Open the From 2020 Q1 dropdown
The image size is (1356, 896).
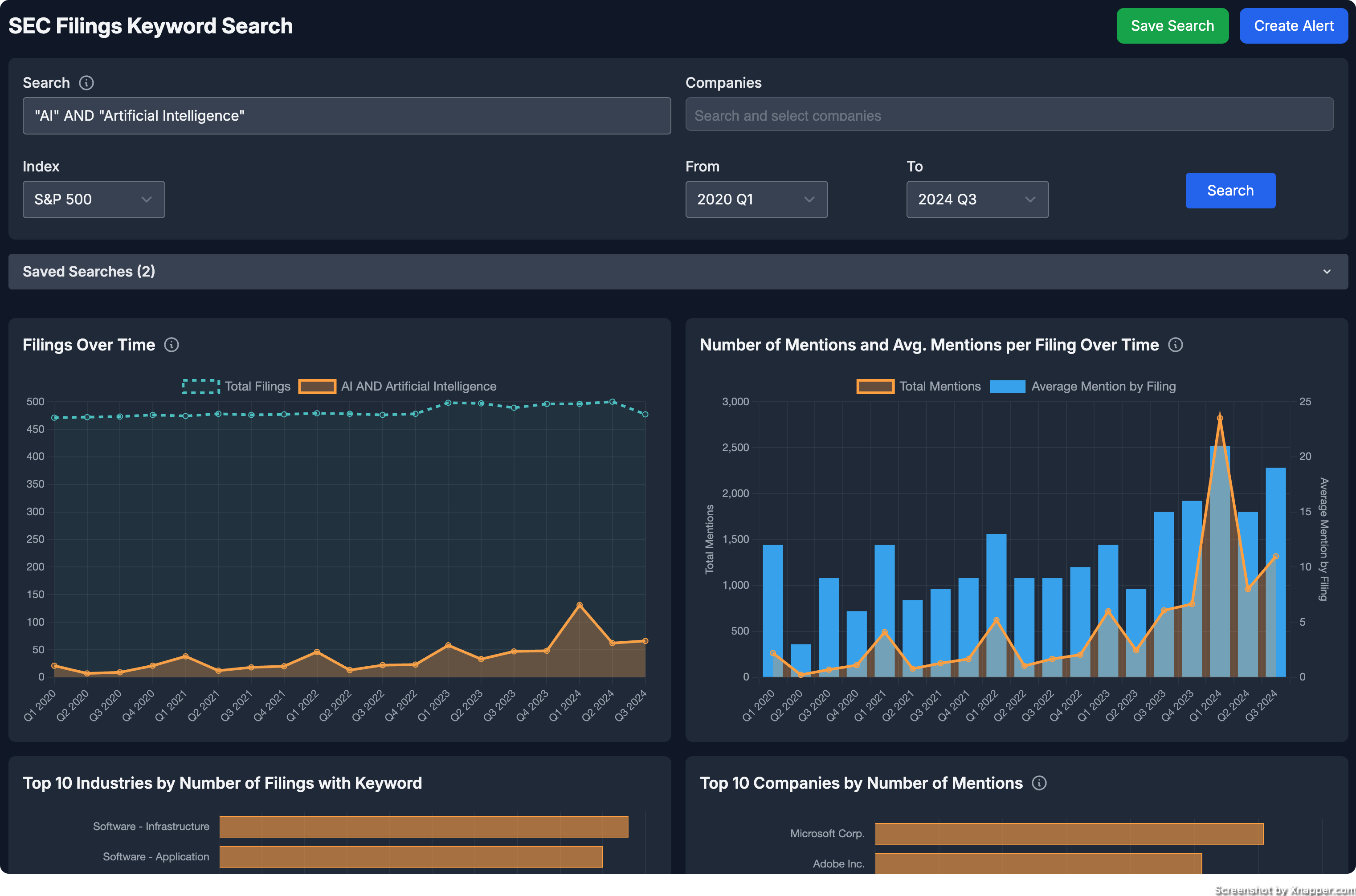pyautogui.click(x=756, y=200)
